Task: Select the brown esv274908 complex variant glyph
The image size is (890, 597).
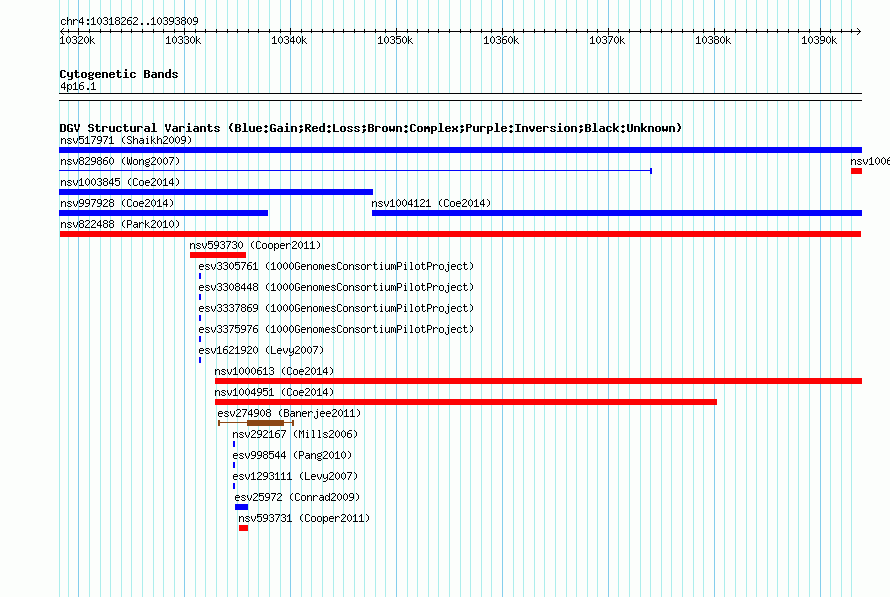Action: point(256,423)
